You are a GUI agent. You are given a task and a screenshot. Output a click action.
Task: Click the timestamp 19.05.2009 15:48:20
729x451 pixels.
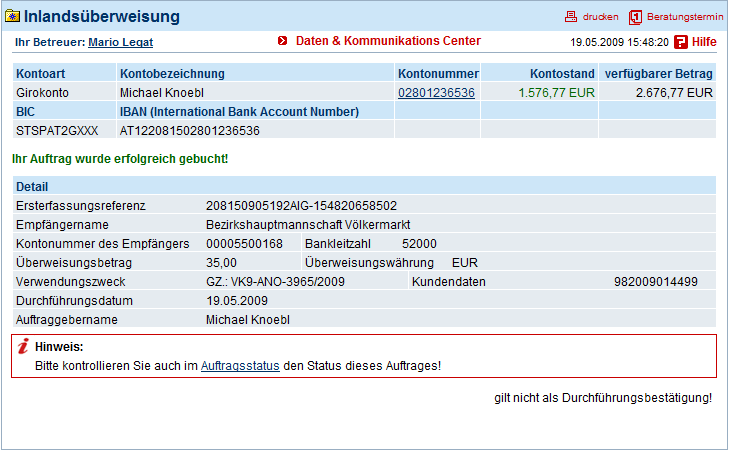click(619, 42)
